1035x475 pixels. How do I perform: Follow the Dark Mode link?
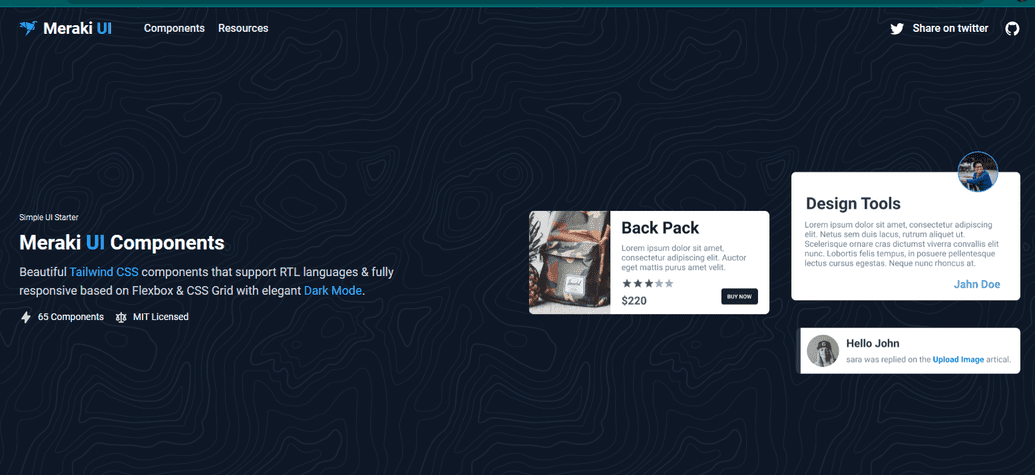(333, 290)
